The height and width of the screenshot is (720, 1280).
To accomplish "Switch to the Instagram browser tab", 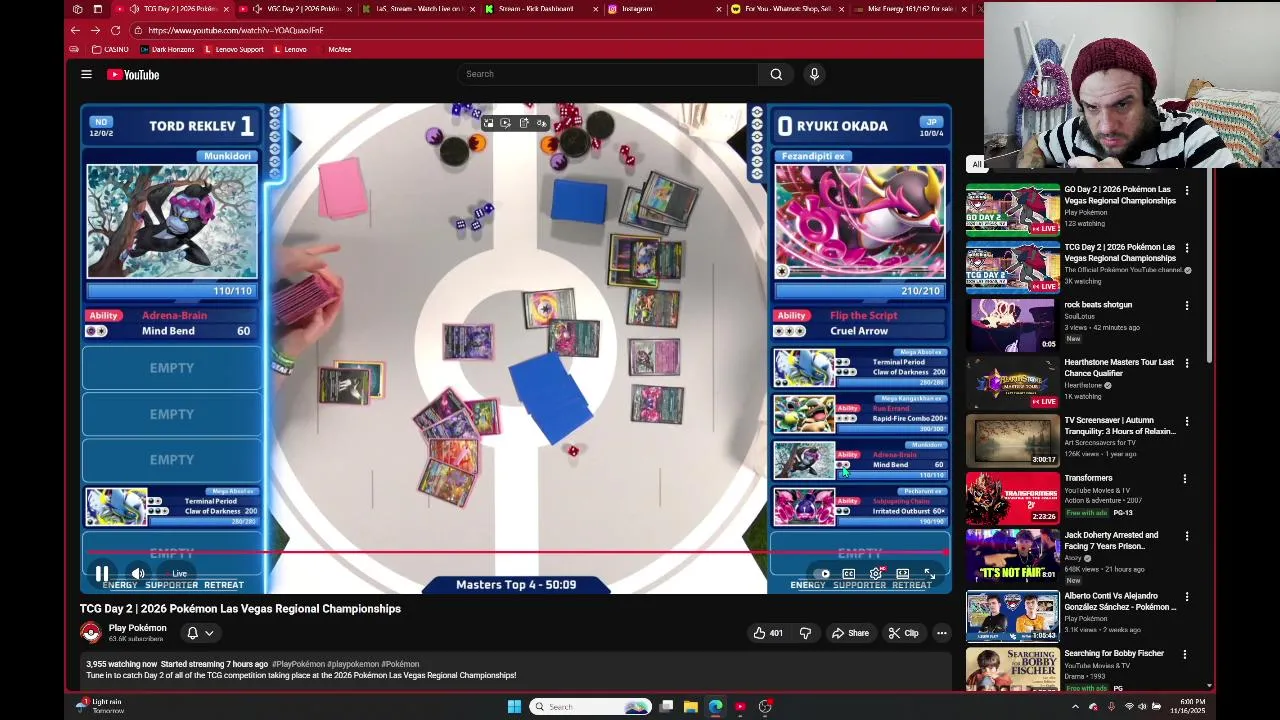I will tap(663, 9).
